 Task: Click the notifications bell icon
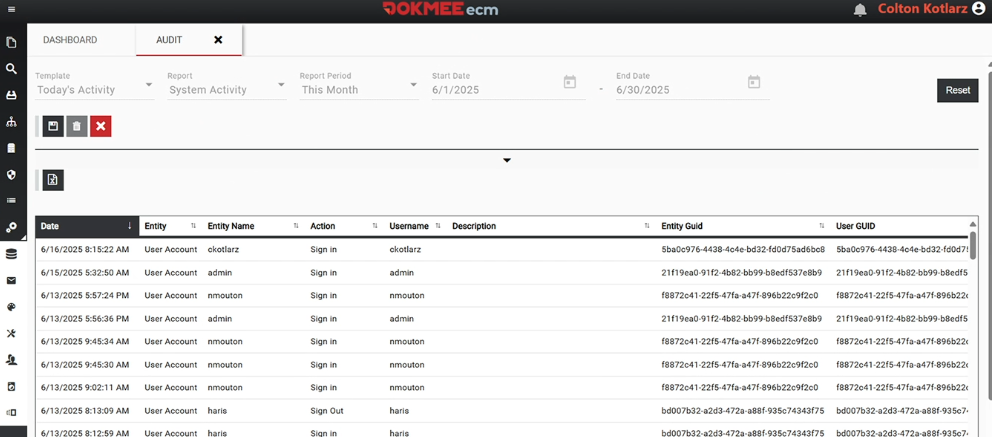[860, 10]
